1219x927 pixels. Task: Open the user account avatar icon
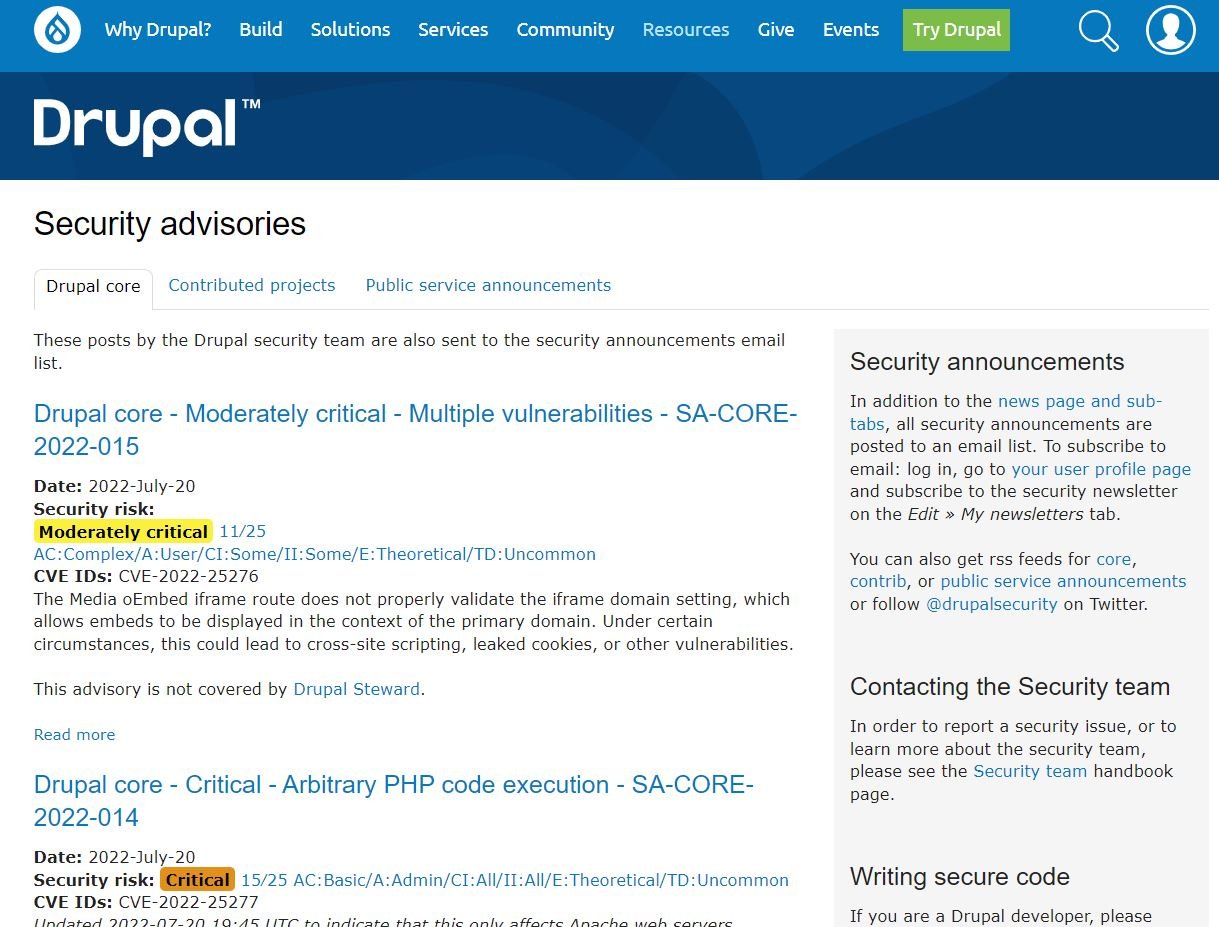pyautogui.click(x=1170, y=30)
